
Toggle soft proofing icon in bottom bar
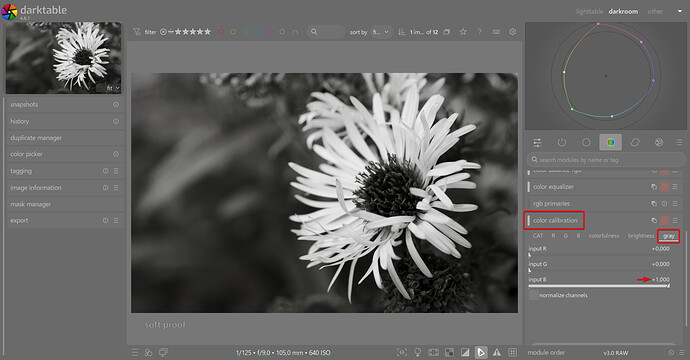point(481,352)
